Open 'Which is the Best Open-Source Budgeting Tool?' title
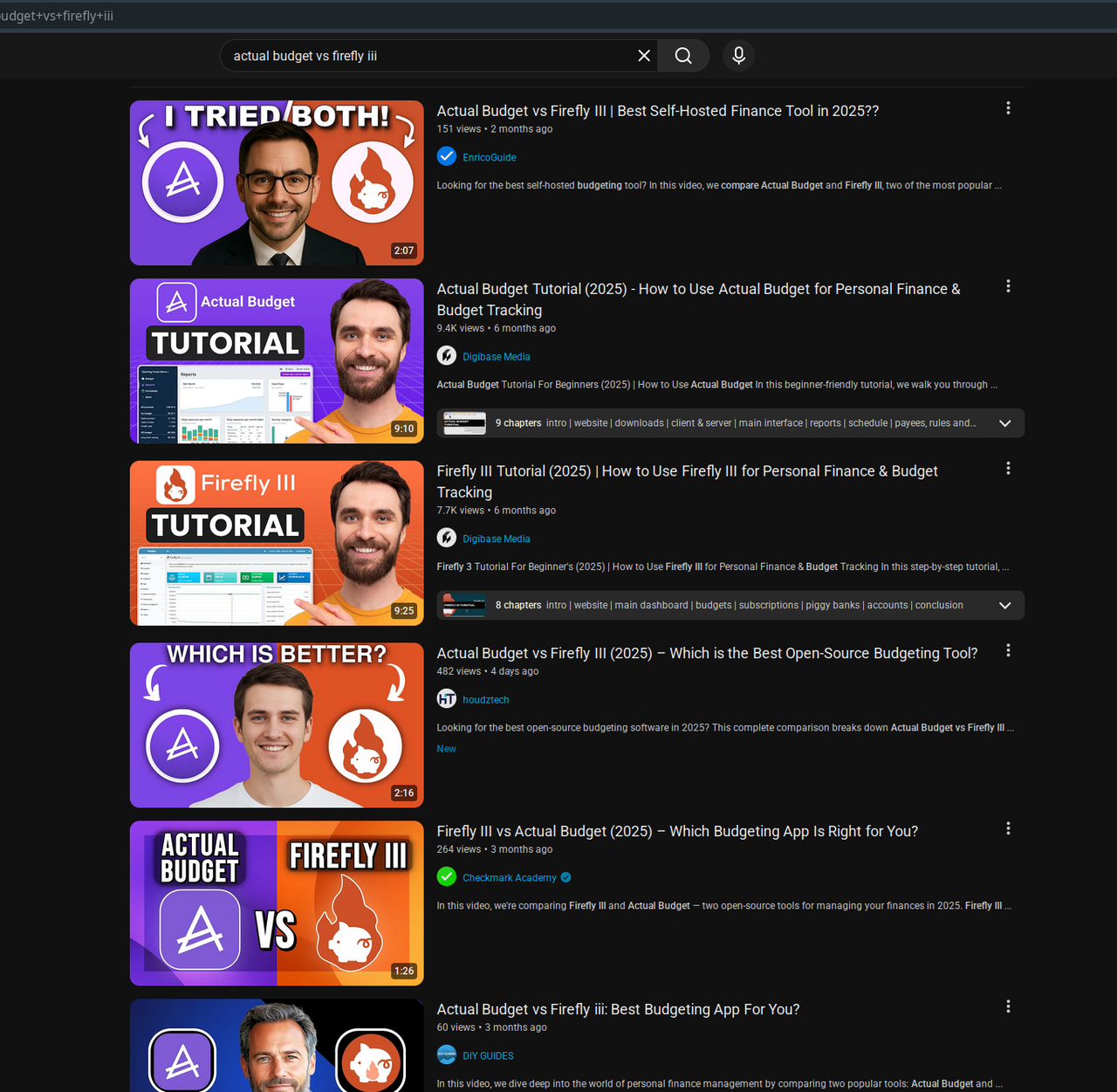 click(x=707, y=653)
